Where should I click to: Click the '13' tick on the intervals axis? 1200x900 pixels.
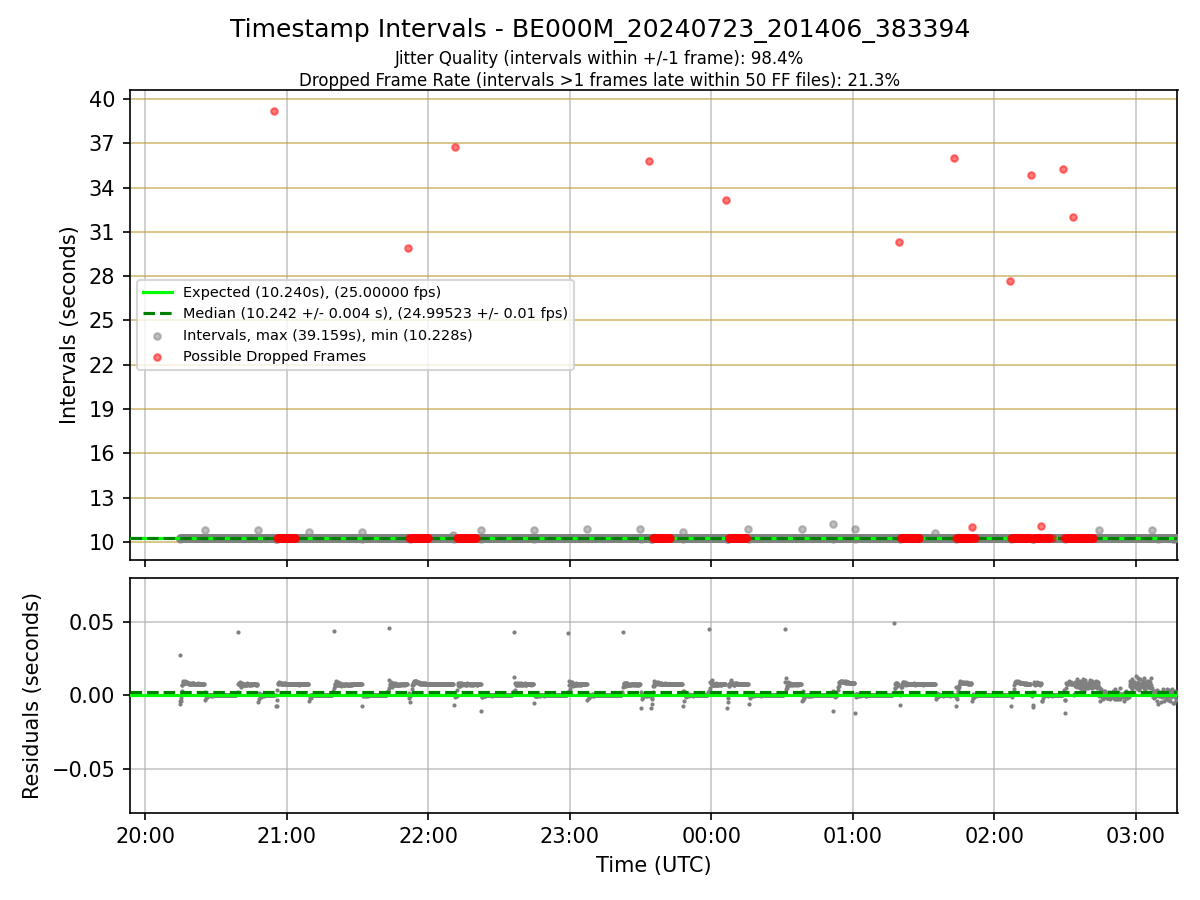coord(103,498)
